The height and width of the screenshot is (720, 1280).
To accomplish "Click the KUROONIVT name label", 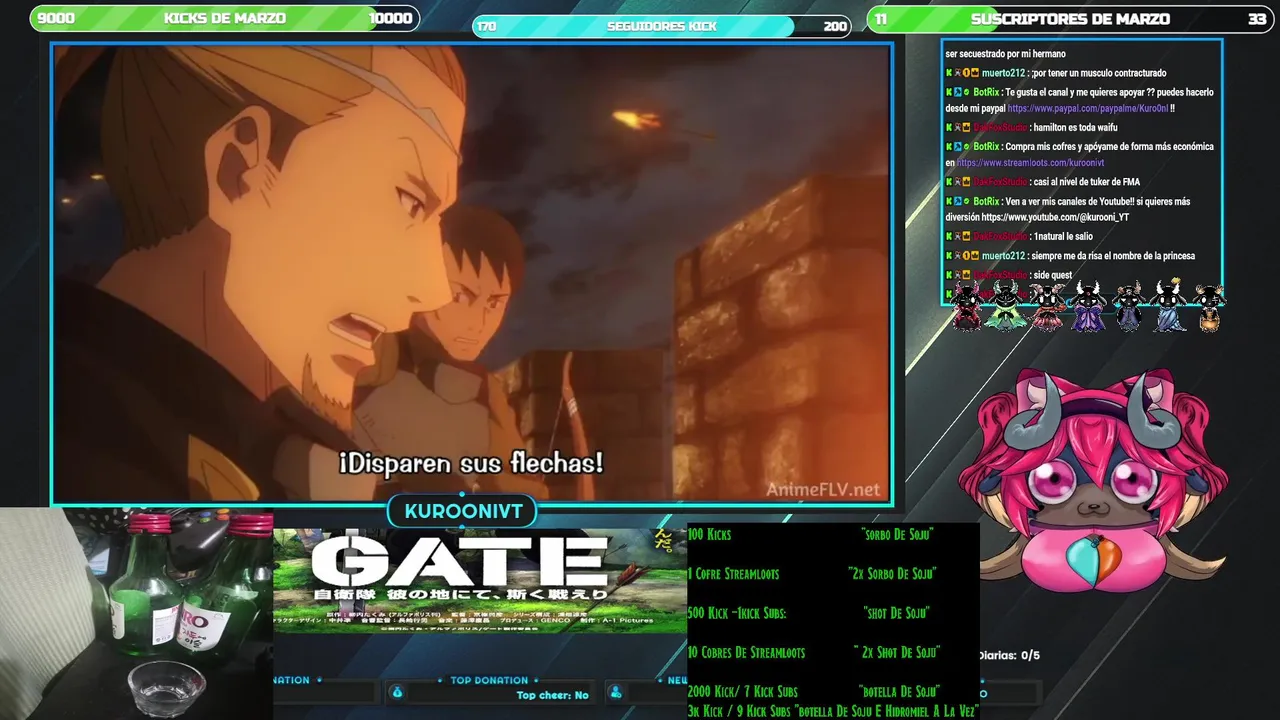I will tap(463, 511).
